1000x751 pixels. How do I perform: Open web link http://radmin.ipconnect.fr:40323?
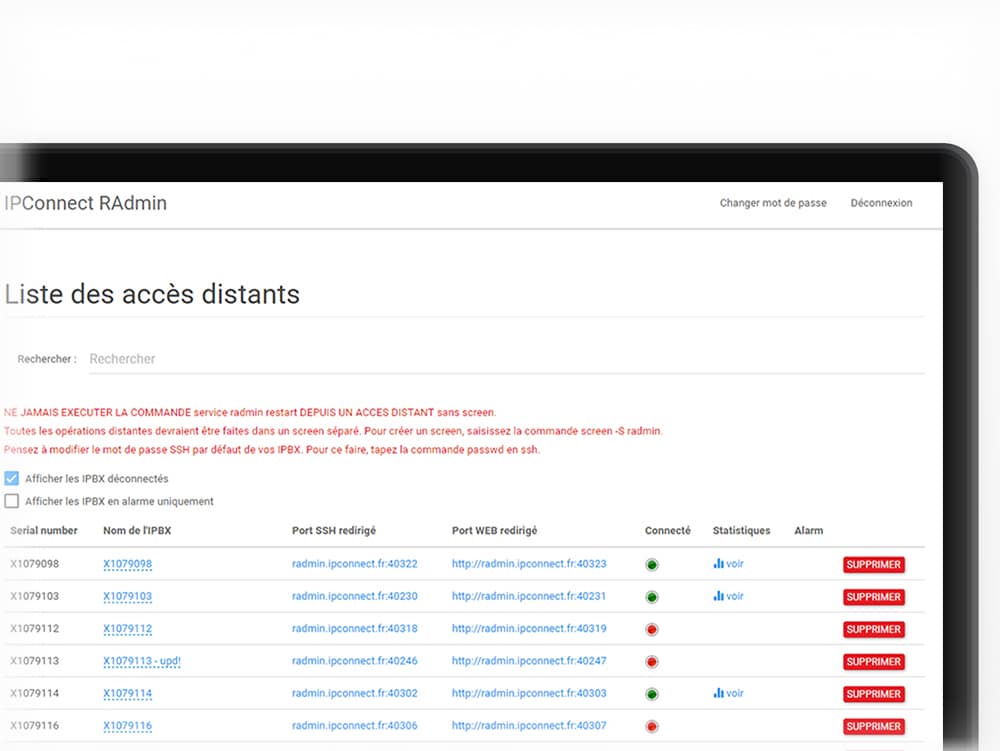529,564
